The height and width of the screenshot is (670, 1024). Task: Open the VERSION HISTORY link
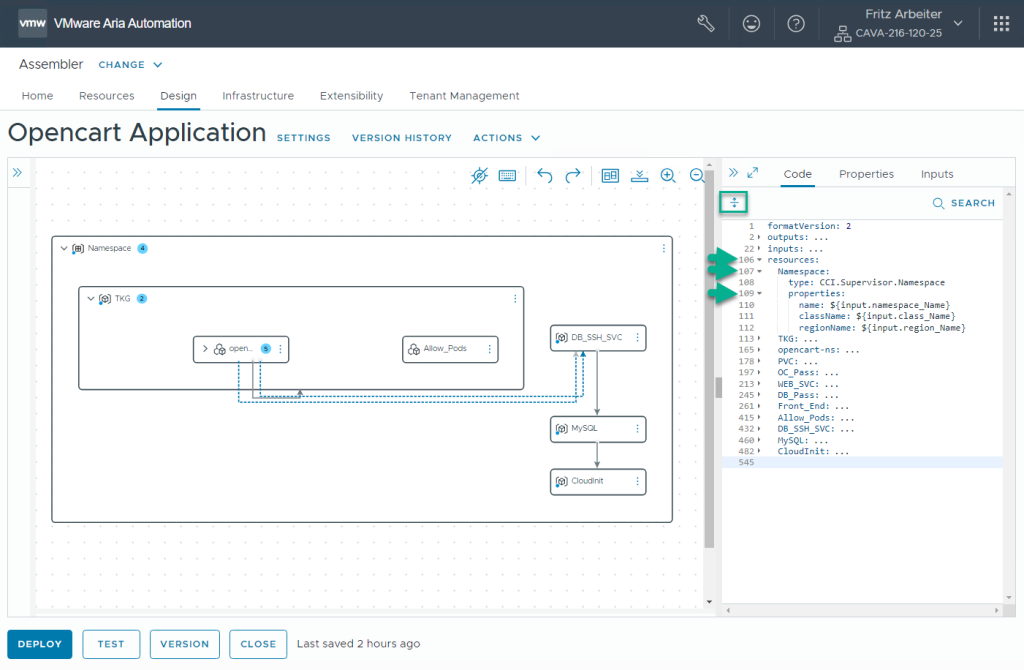point(401,138)
